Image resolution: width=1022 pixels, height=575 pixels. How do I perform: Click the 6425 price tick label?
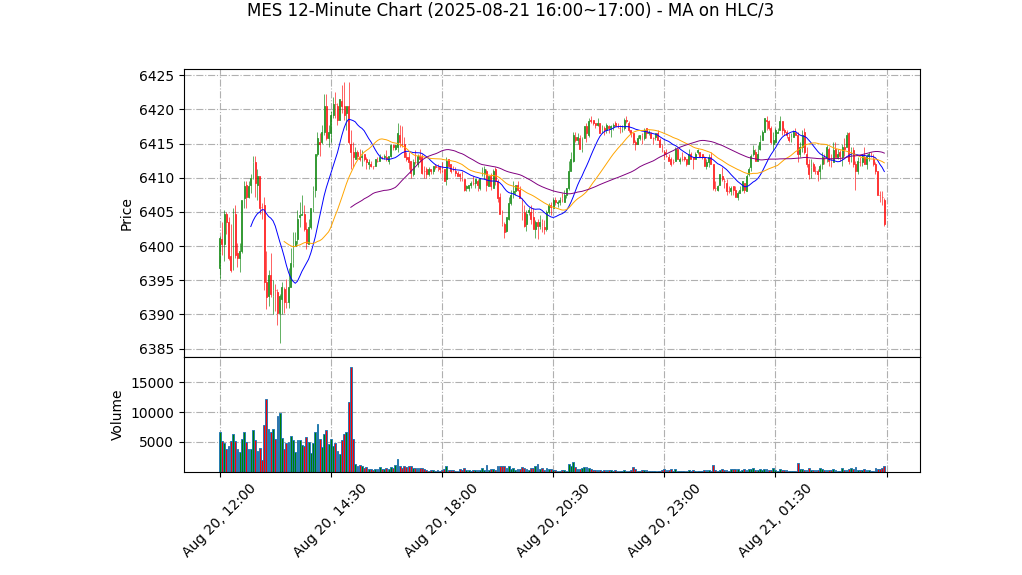(156, 76)
